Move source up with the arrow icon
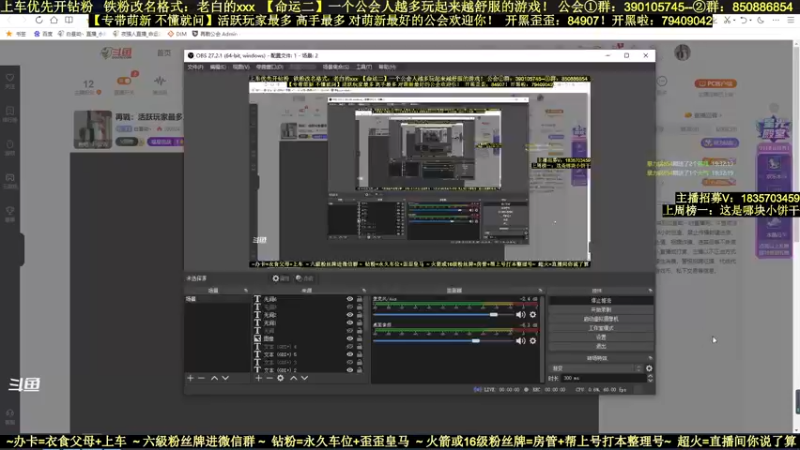Viewport: 800px width, 450px height. click(x=293, y=378)
